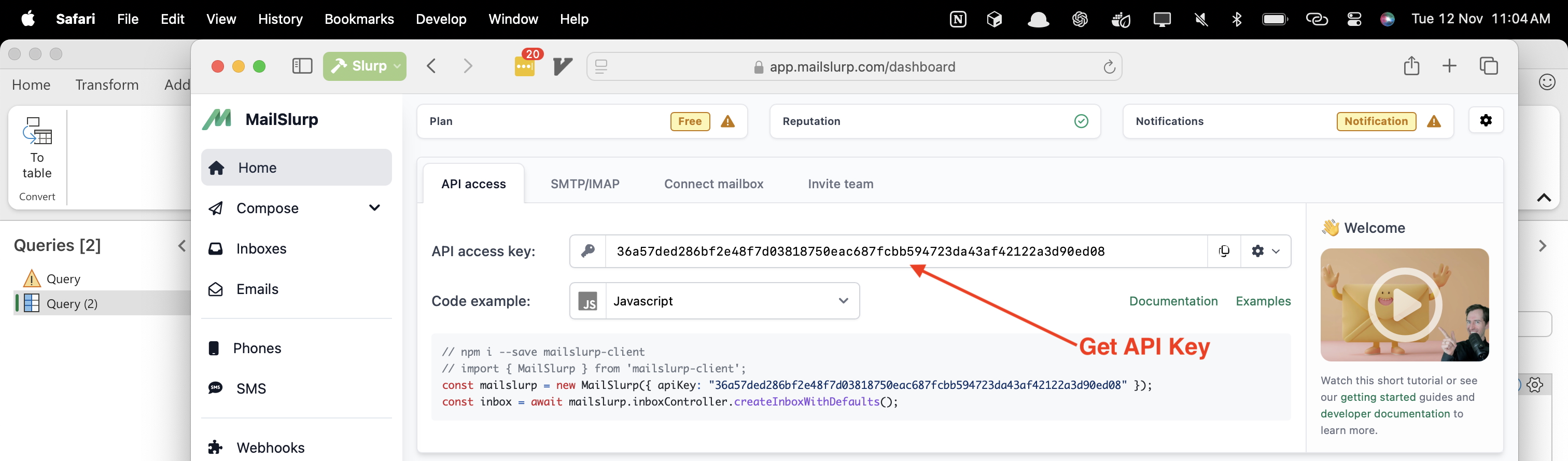Click the checkmark V extension icon

(x=563, y=66)
